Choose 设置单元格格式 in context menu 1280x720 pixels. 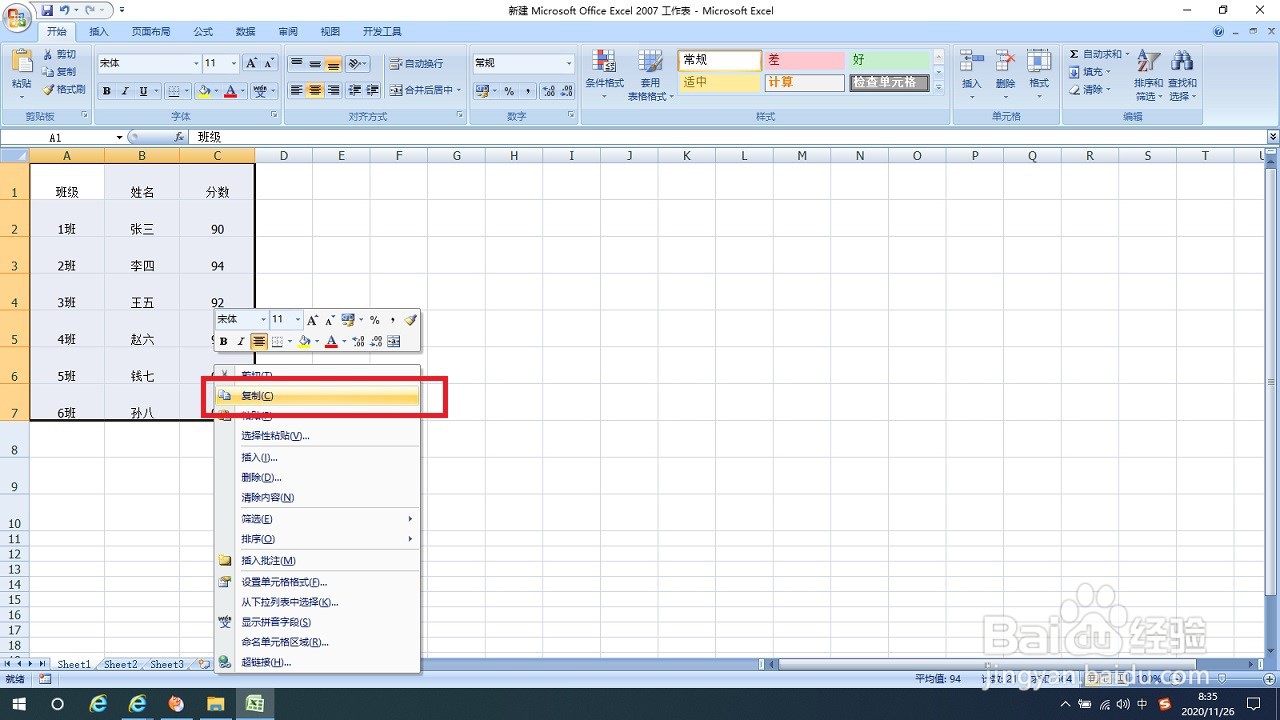tap(318, 582)
